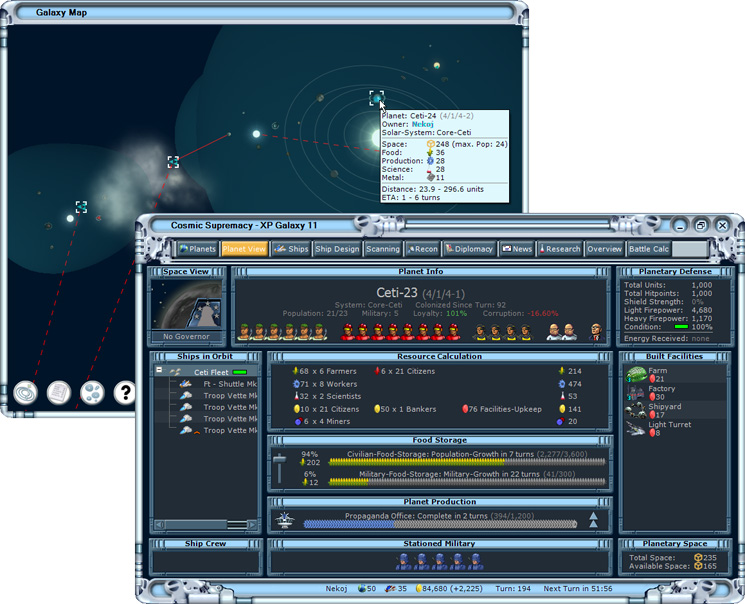Open the Recon tab
Viewport: 745px width, 604px height.
pyautogui.click(x=422, y=249)
